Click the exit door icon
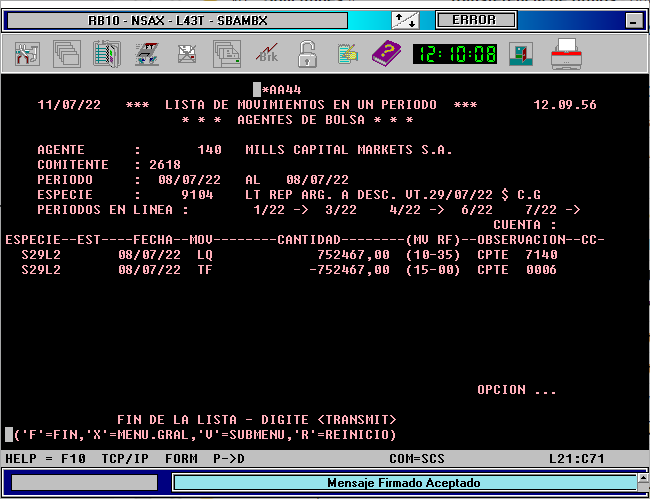This screenshot has height=499, width=650. [x=521, y=54]
